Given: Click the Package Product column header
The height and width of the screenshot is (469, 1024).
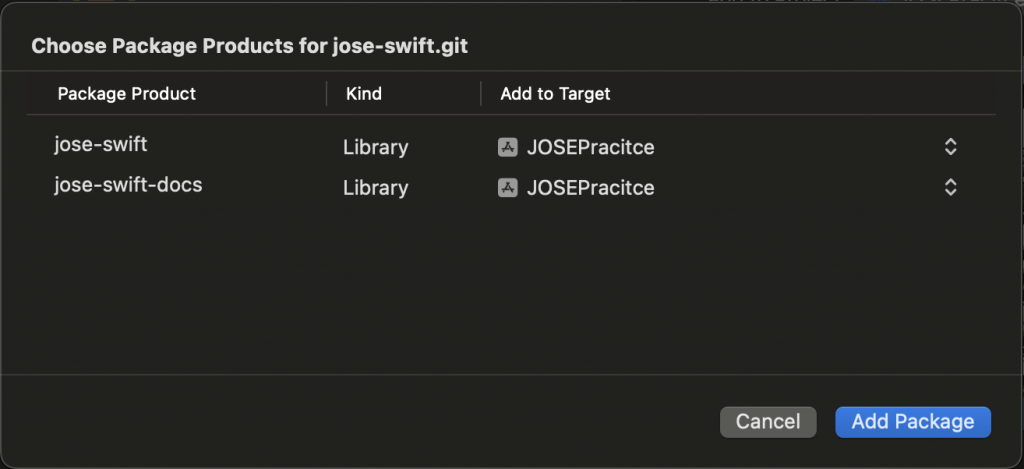Looking at the screenshot, I should pyautogui.click(x=127, y=94).
